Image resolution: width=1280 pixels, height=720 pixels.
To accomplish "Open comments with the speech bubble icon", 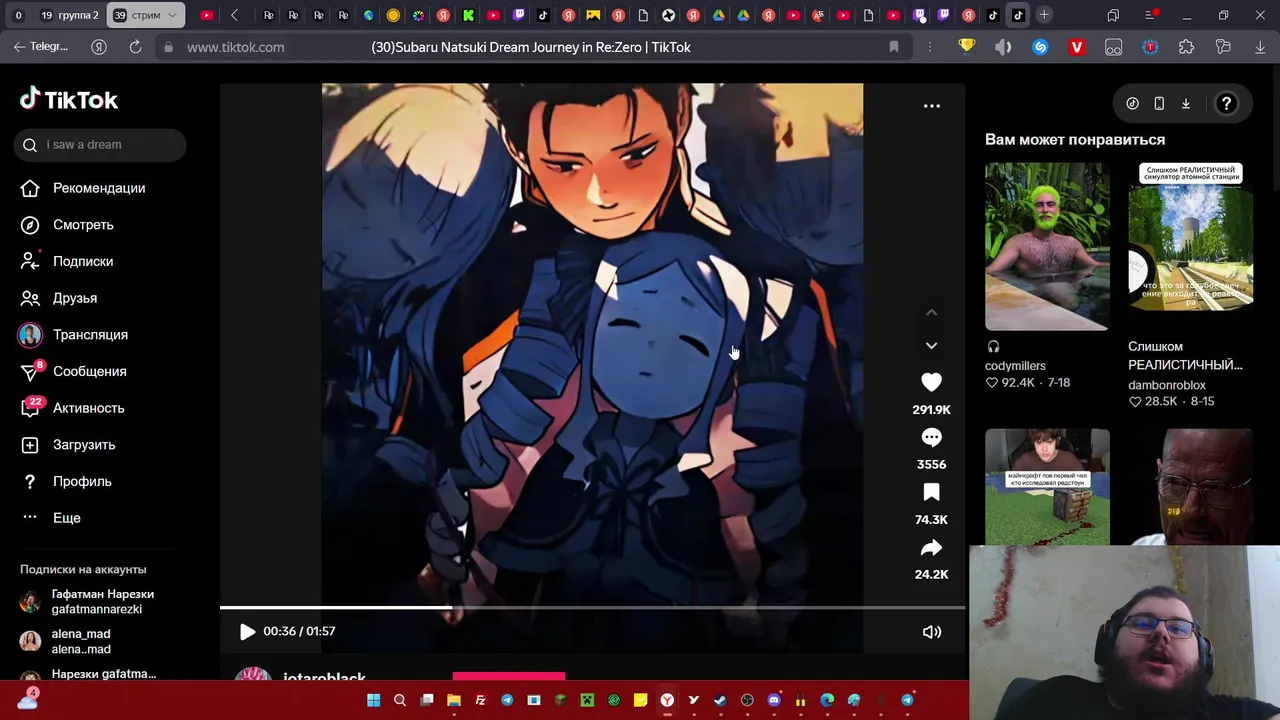I will click(931, 437).
